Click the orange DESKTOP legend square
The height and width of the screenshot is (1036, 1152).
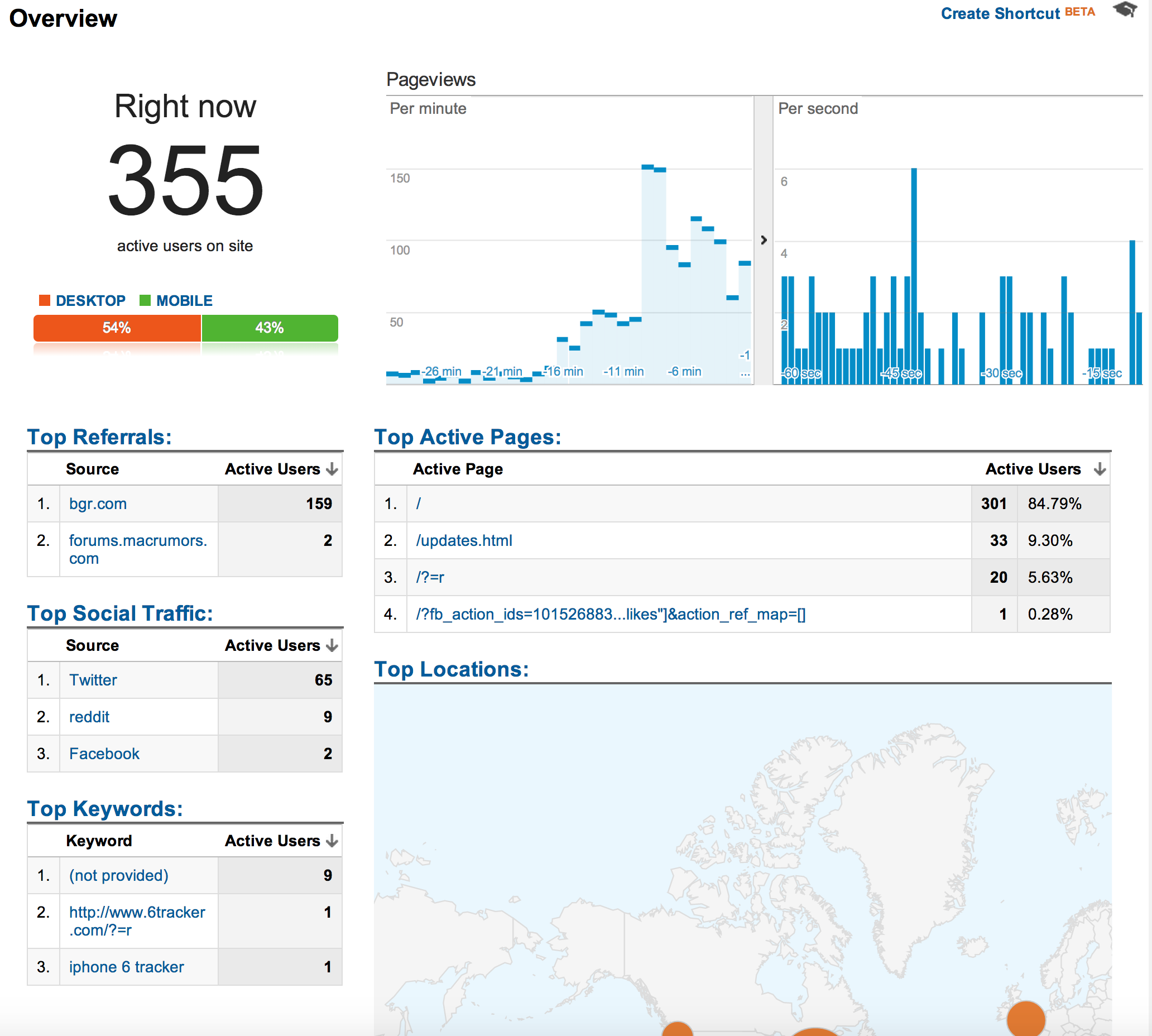pos(45,300)
